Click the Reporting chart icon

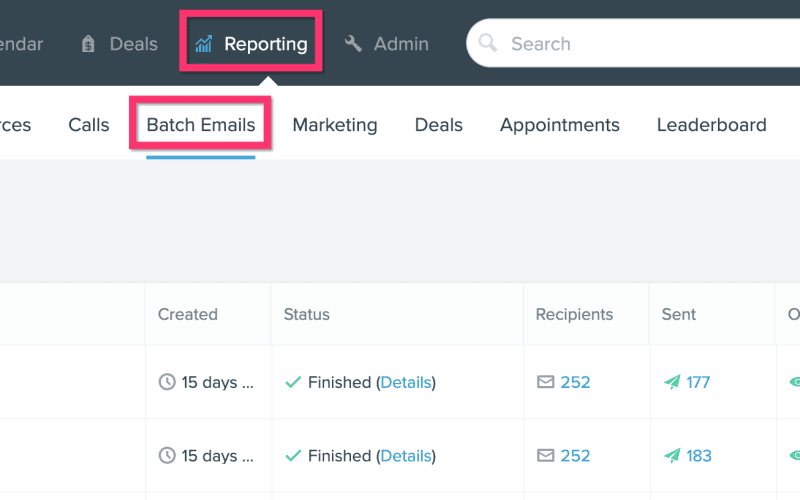point(204,44)
